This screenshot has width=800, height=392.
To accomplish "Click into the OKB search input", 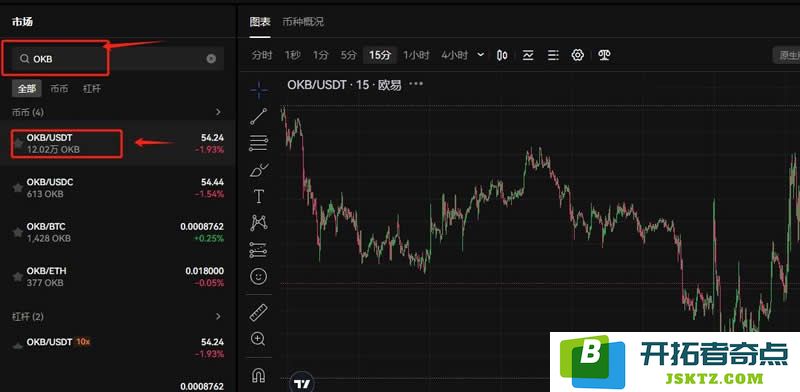I will coord(113,59).
